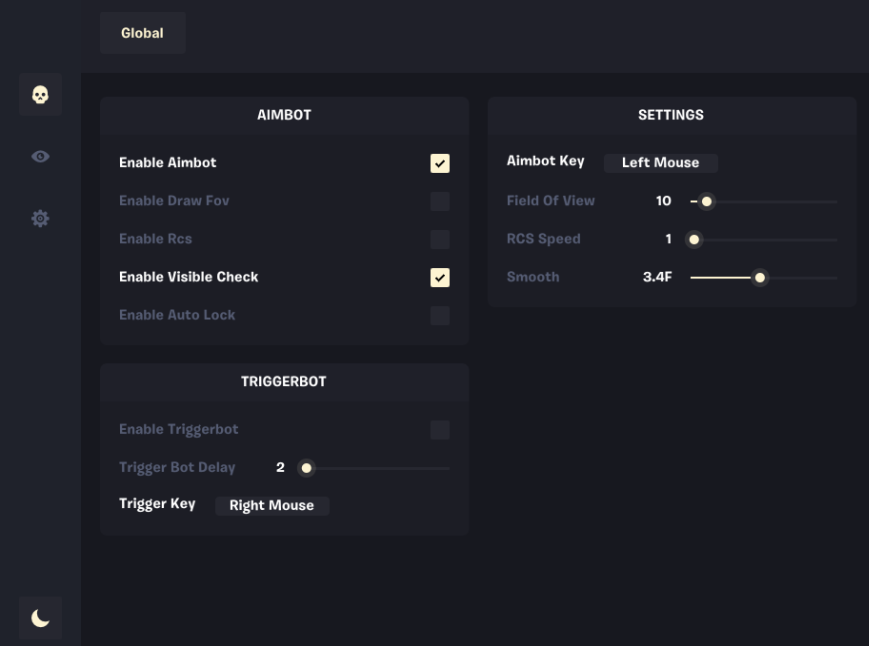Viewport: 869px width, 646px height.
Task: Open the Aimbot Key Left Mouse selector
Action: pyautogui.click(x=661, y=163)
